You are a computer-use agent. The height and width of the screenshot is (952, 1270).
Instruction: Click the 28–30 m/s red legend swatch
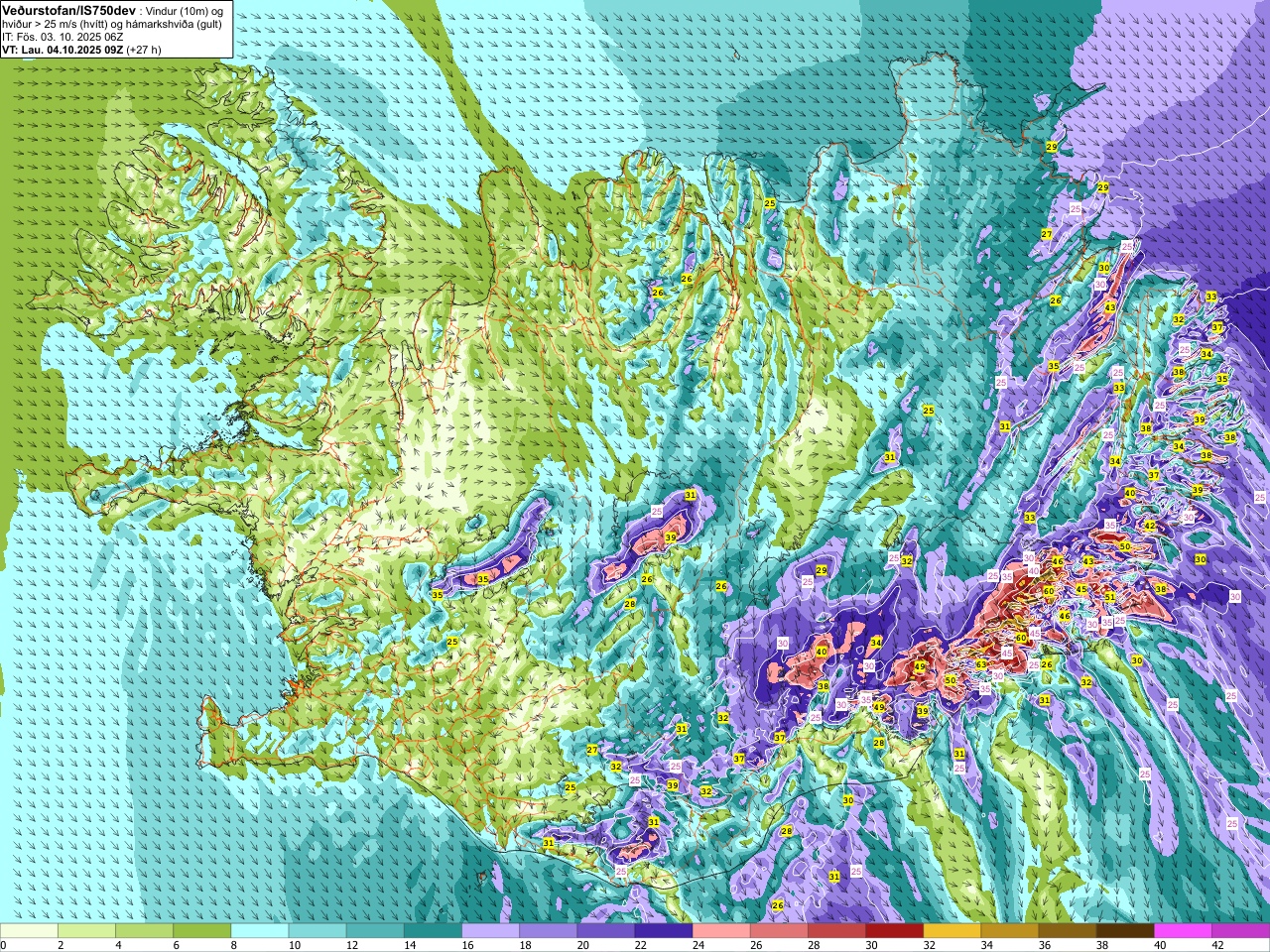[836, 931]
